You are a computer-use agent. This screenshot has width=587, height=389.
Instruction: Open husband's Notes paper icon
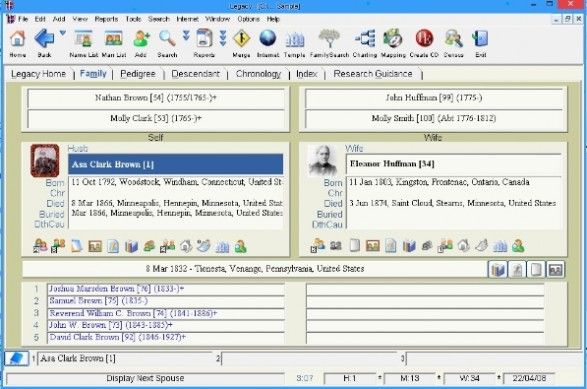[x=77, y=246]
